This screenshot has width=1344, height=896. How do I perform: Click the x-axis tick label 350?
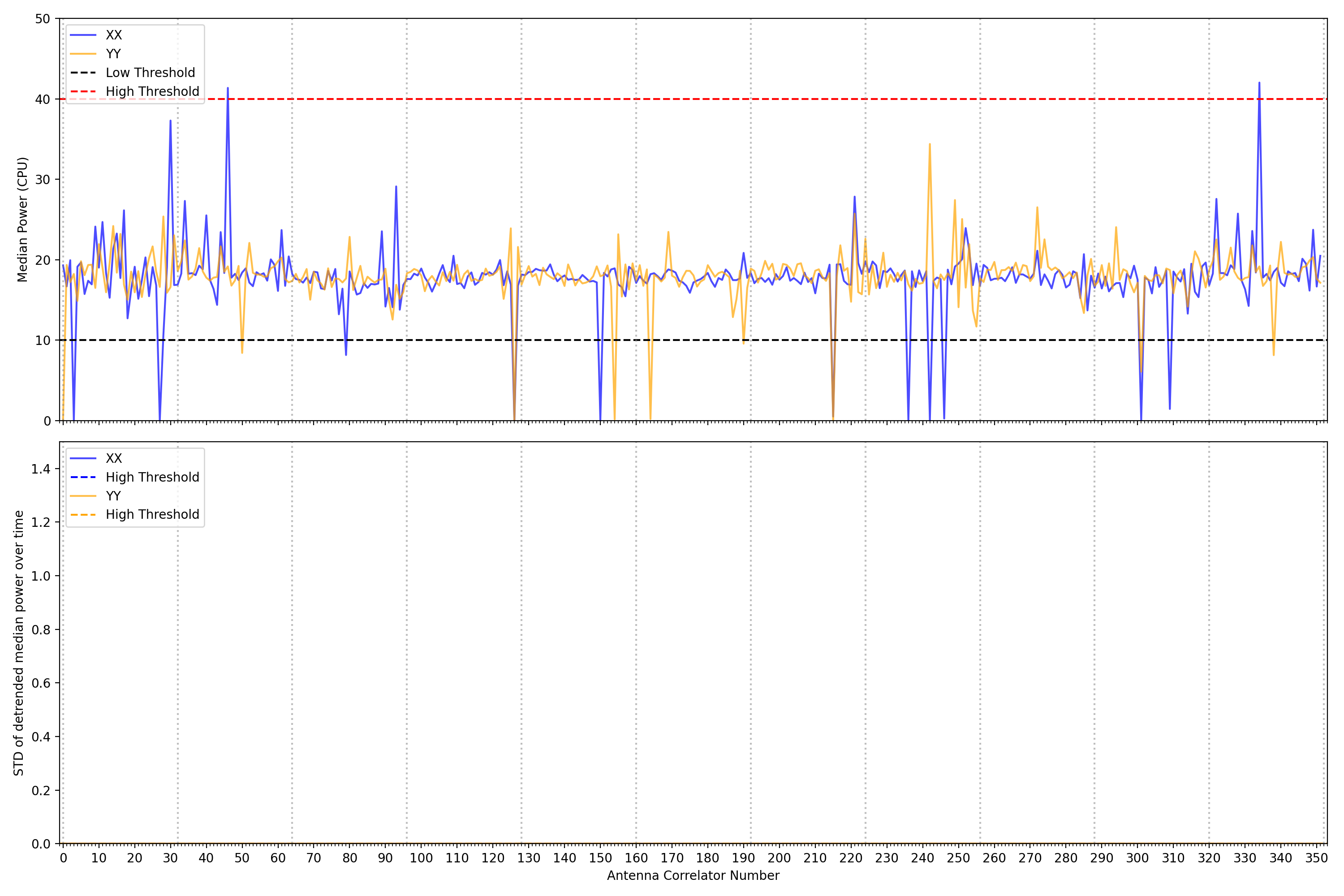(1317, 858)
